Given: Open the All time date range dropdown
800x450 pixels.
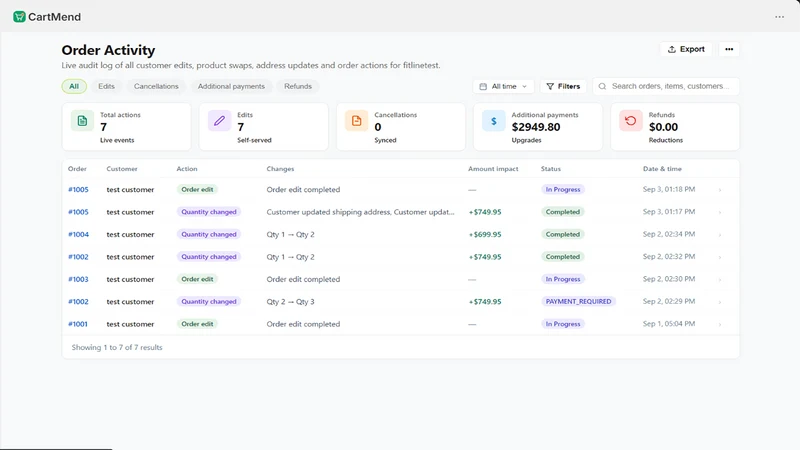Looking at the screenshot, I should 504,86.
